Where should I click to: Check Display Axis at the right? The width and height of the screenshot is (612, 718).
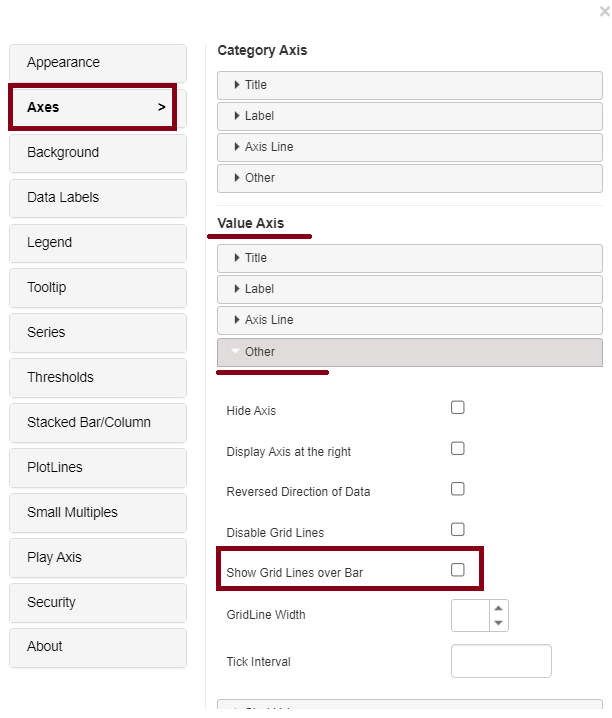[x=458, y=449]
